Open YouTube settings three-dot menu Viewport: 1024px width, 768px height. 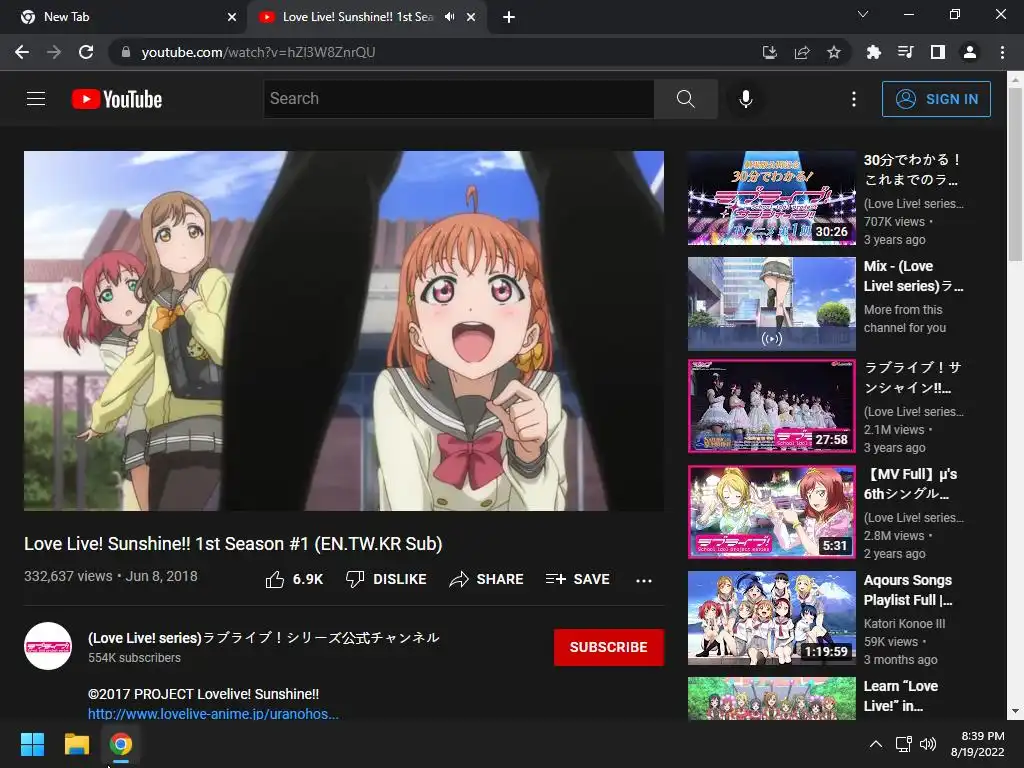854,99
